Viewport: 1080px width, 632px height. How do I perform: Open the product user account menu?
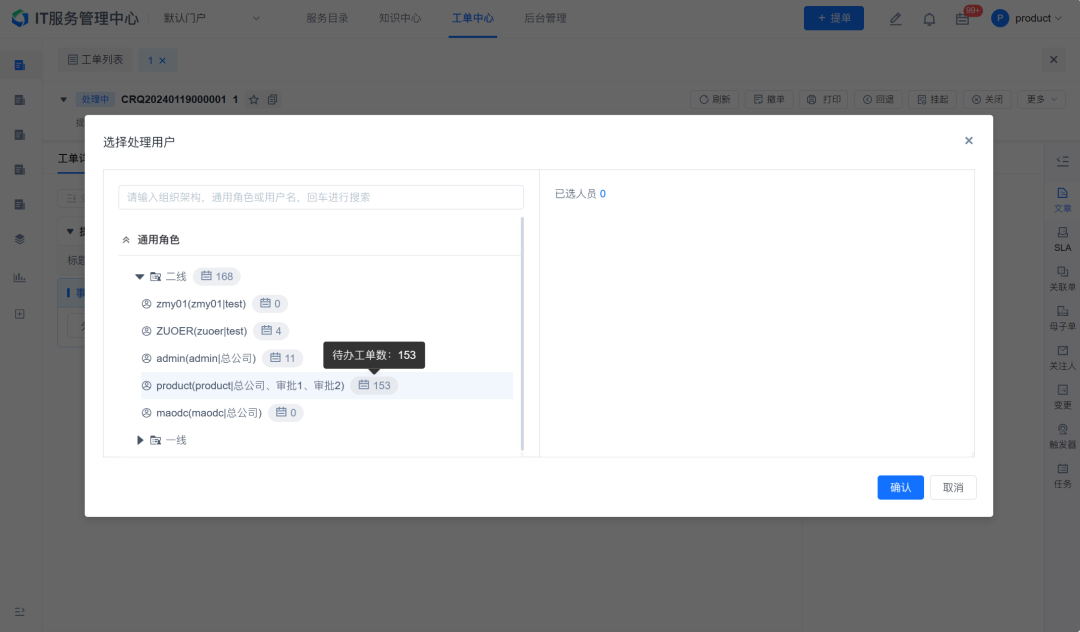1026,18
